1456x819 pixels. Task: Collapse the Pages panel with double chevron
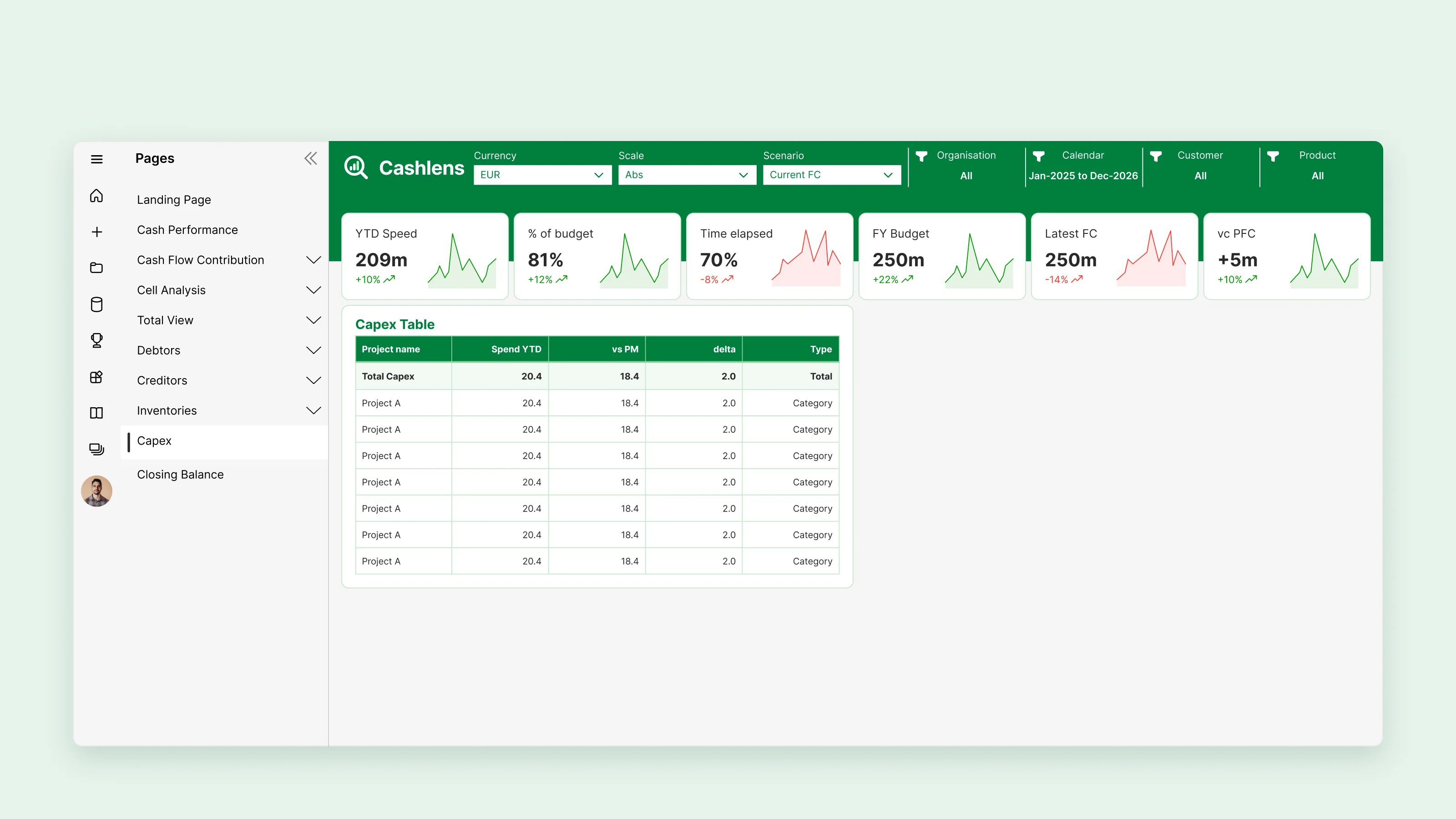point(311,158)
